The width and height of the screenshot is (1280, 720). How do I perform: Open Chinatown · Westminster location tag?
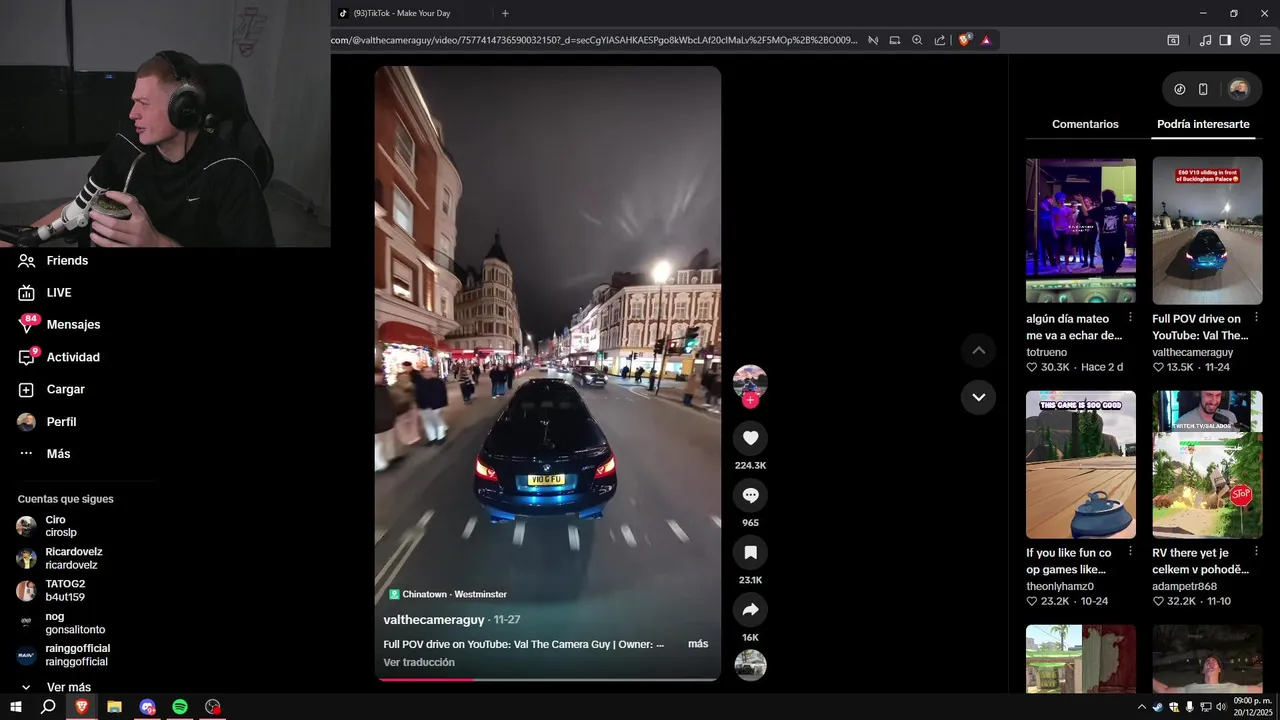pos(448,594)
